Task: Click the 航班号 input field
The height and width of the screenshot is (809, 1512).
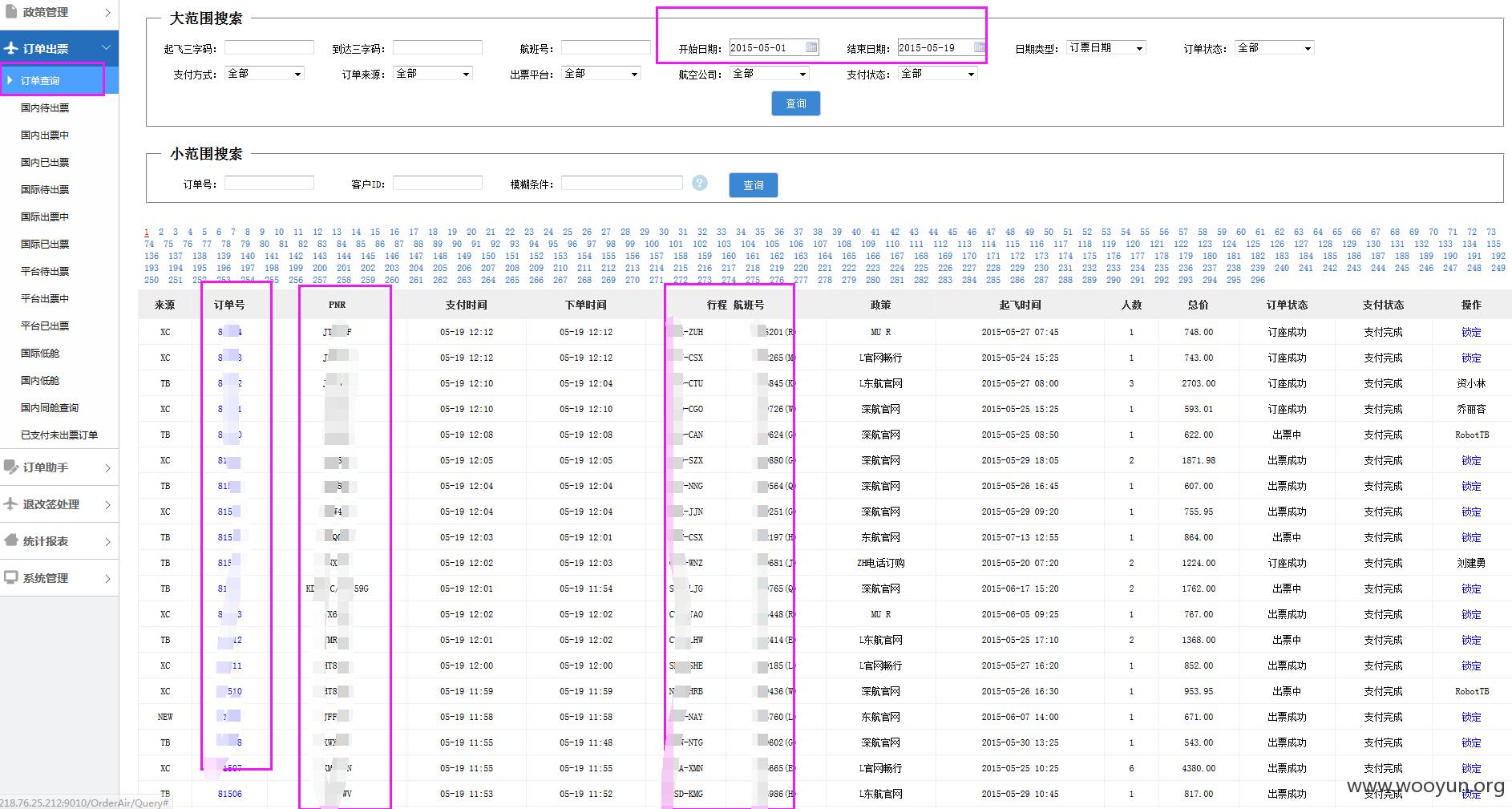Action: [x=606, y=48]
